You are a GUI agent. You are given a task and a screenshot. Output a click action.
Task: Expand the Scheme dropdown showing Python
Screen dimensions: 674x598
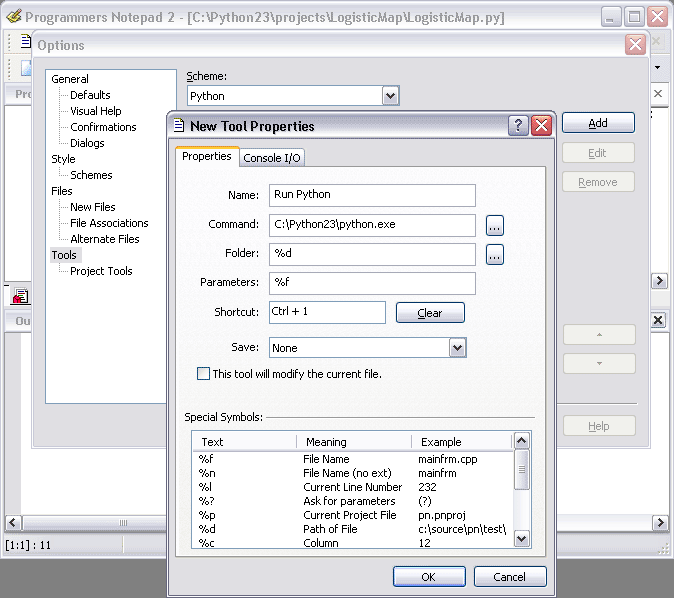tap(390, 96)
